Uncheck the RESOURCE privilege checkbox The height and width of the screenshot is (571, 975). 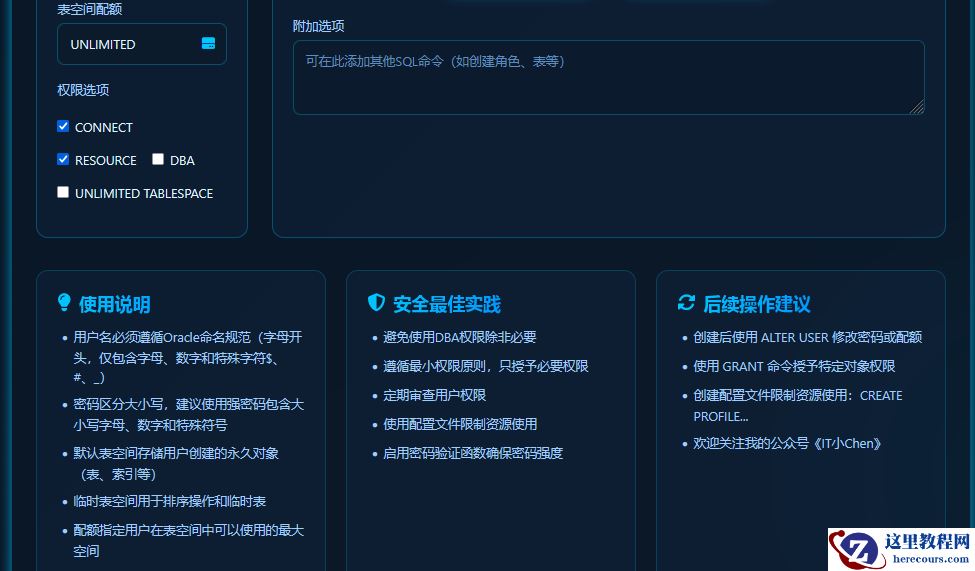tap(63, 159)
